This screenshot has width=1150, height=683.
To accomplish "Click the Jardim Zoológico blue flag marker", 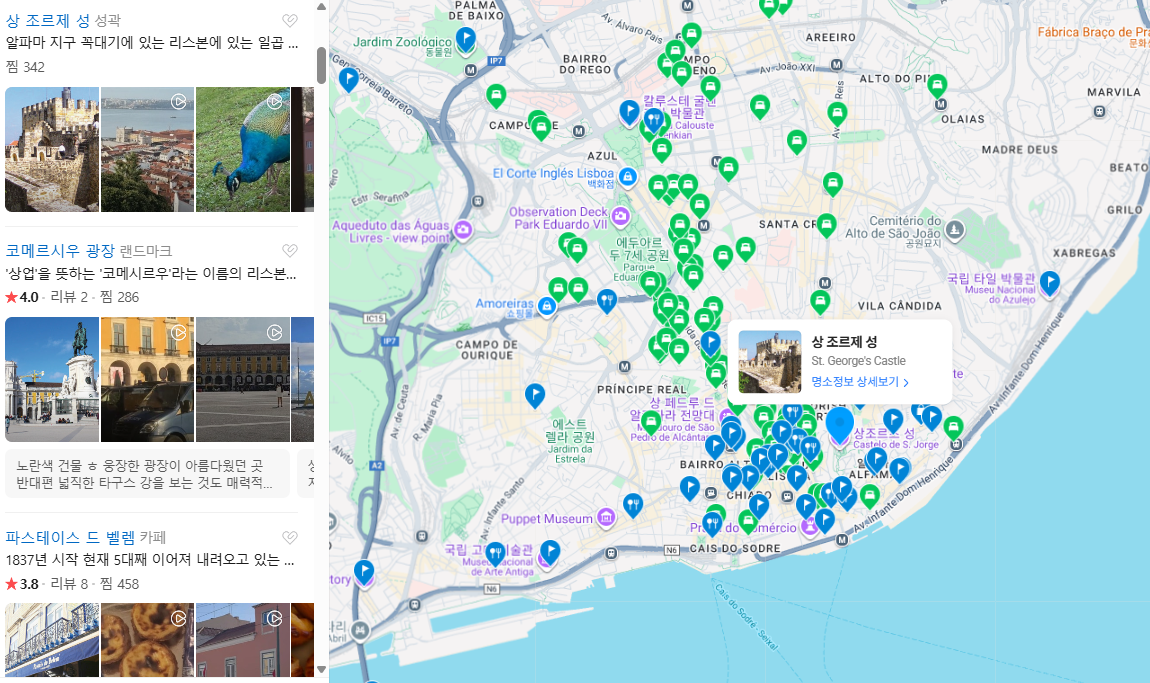I will tap(466, 40).
